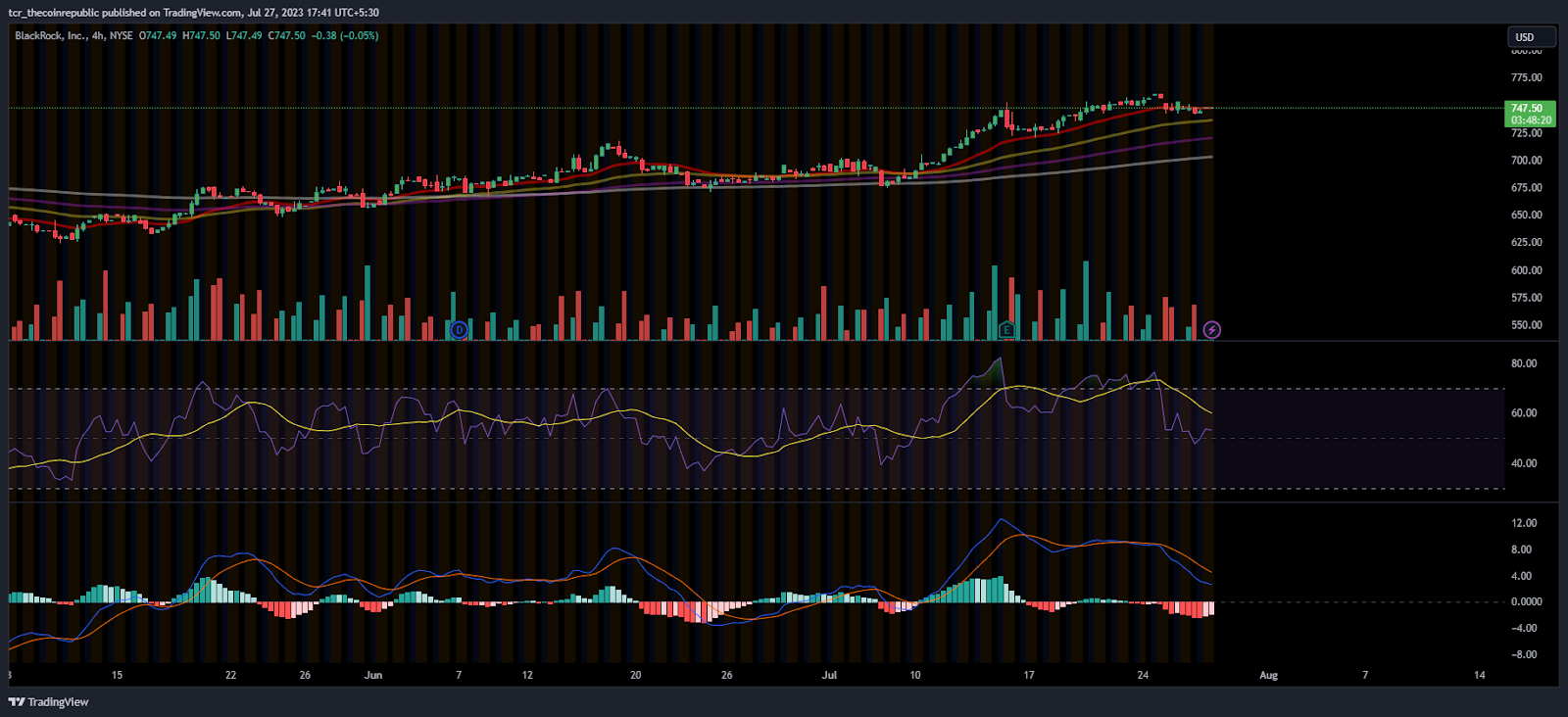
Task: Click the 10 date label on time axis
Action: click(915, 675)
